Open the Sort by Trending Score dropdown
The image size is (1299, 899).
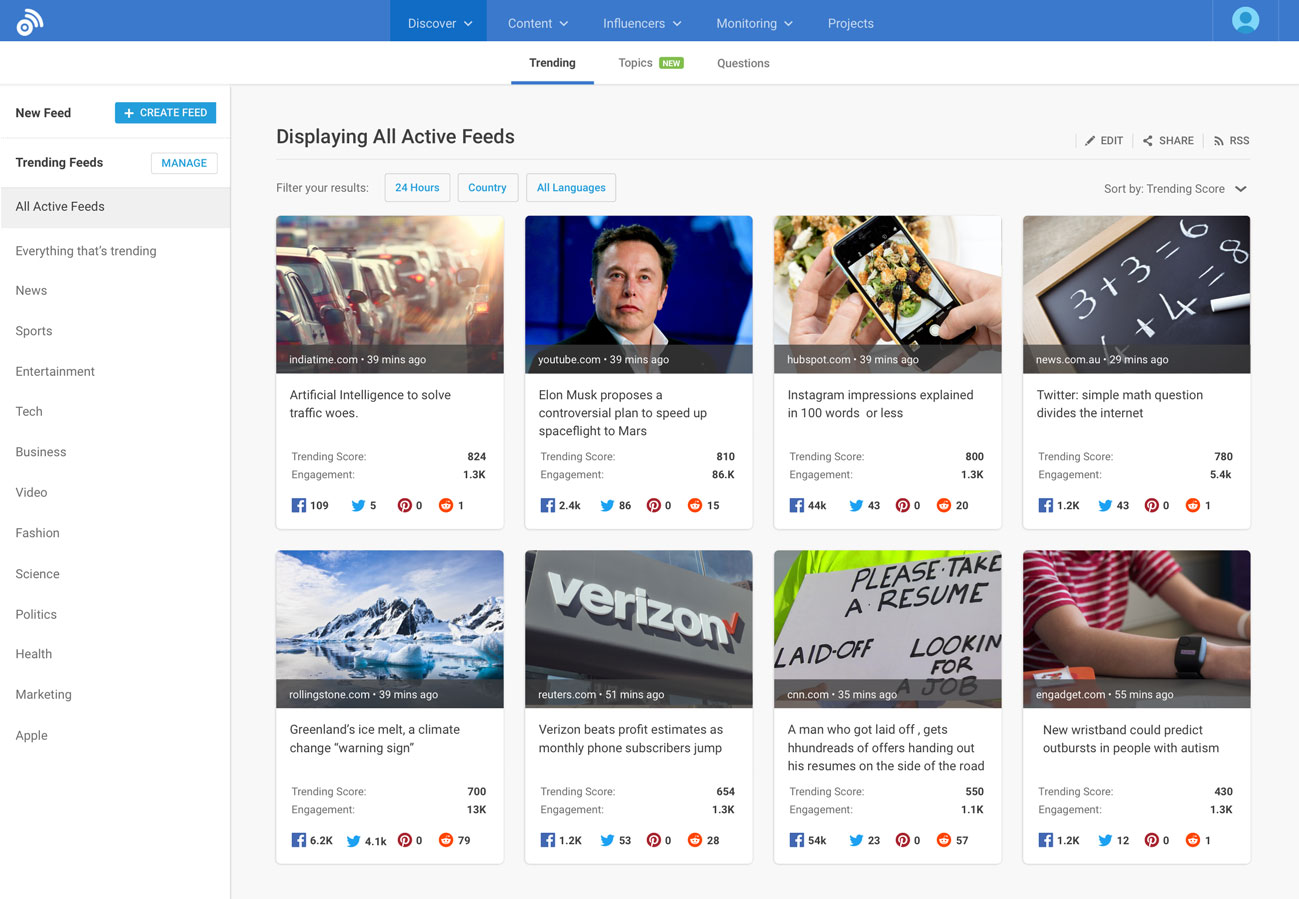coord(1176,188)
